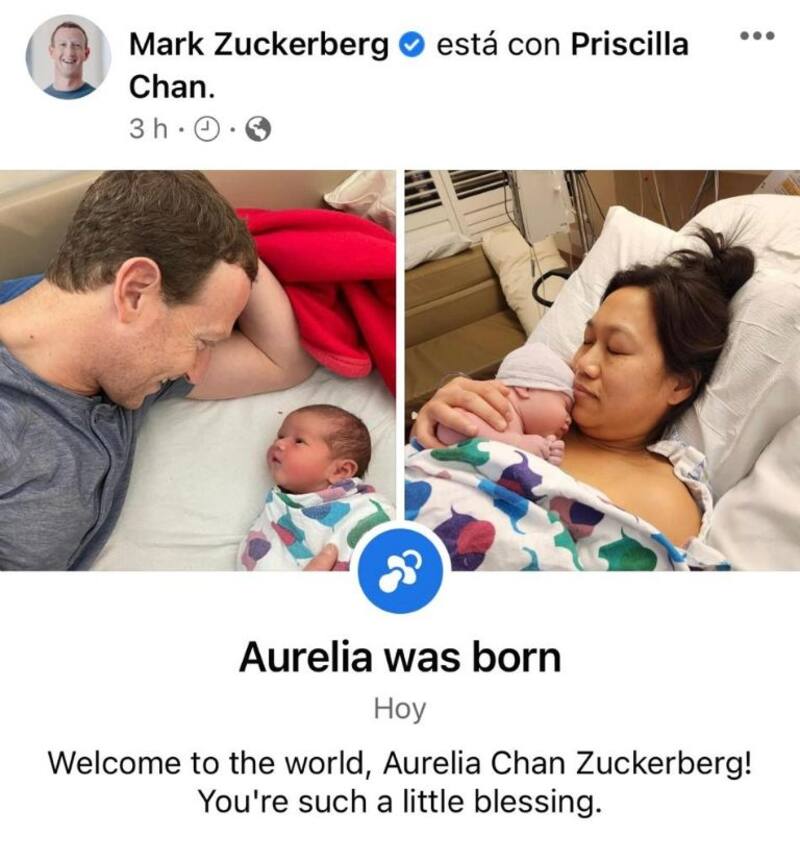Click the clock icon beside timestamp
The image size is (800, 861).
(x=208, y=130)
